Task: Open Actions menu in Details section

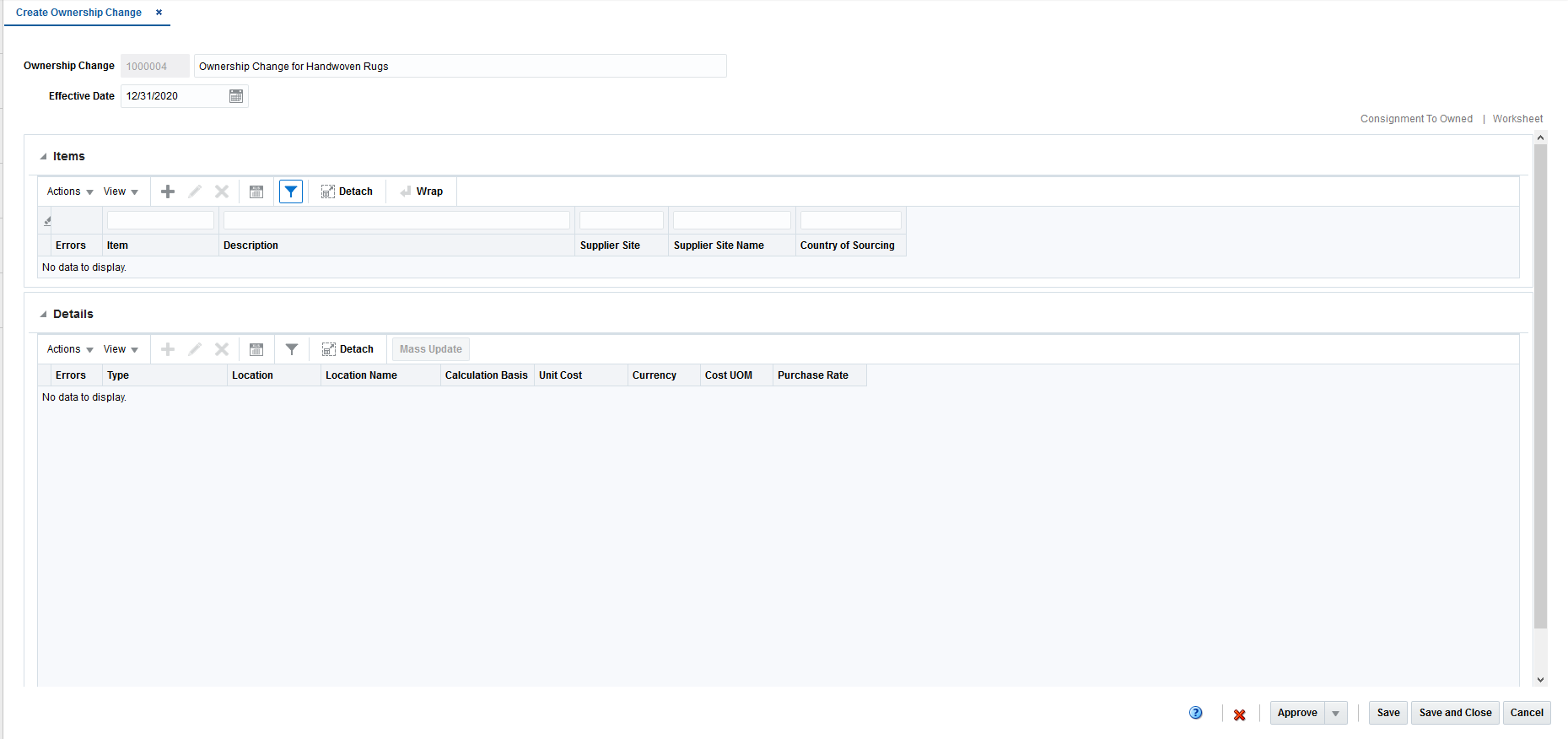Action: pos(70,349)
